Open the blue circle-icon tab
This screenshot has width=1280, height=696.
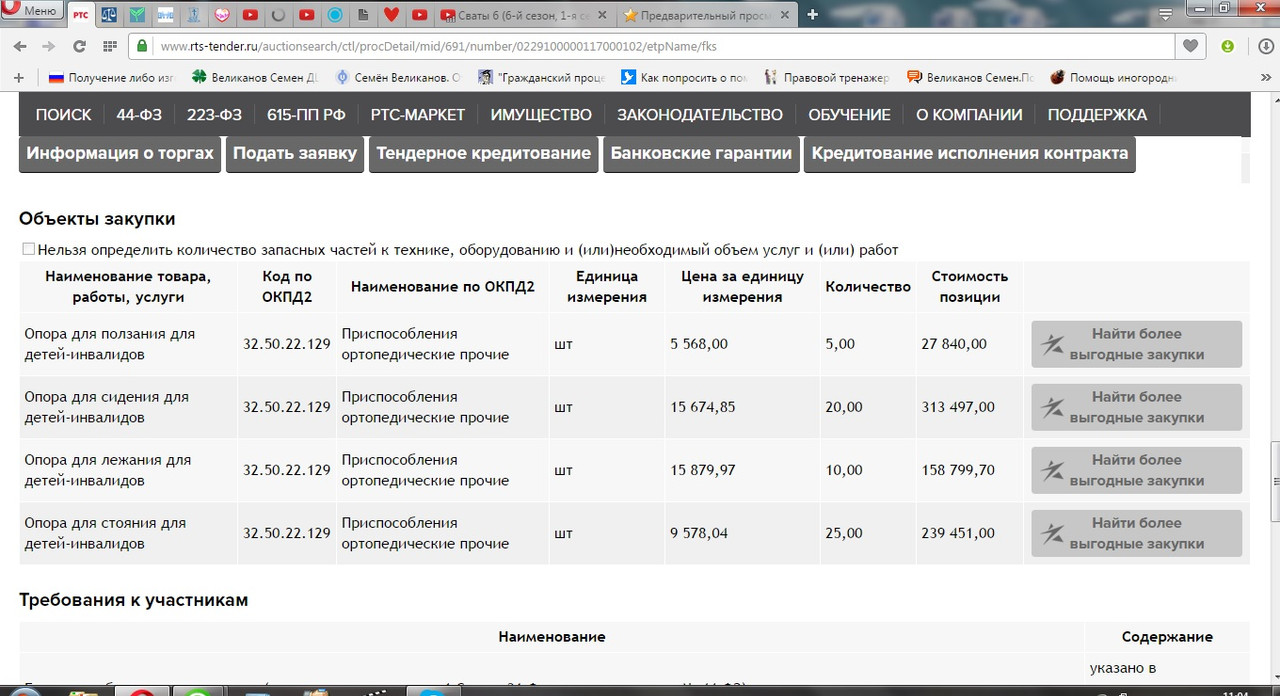335,14
